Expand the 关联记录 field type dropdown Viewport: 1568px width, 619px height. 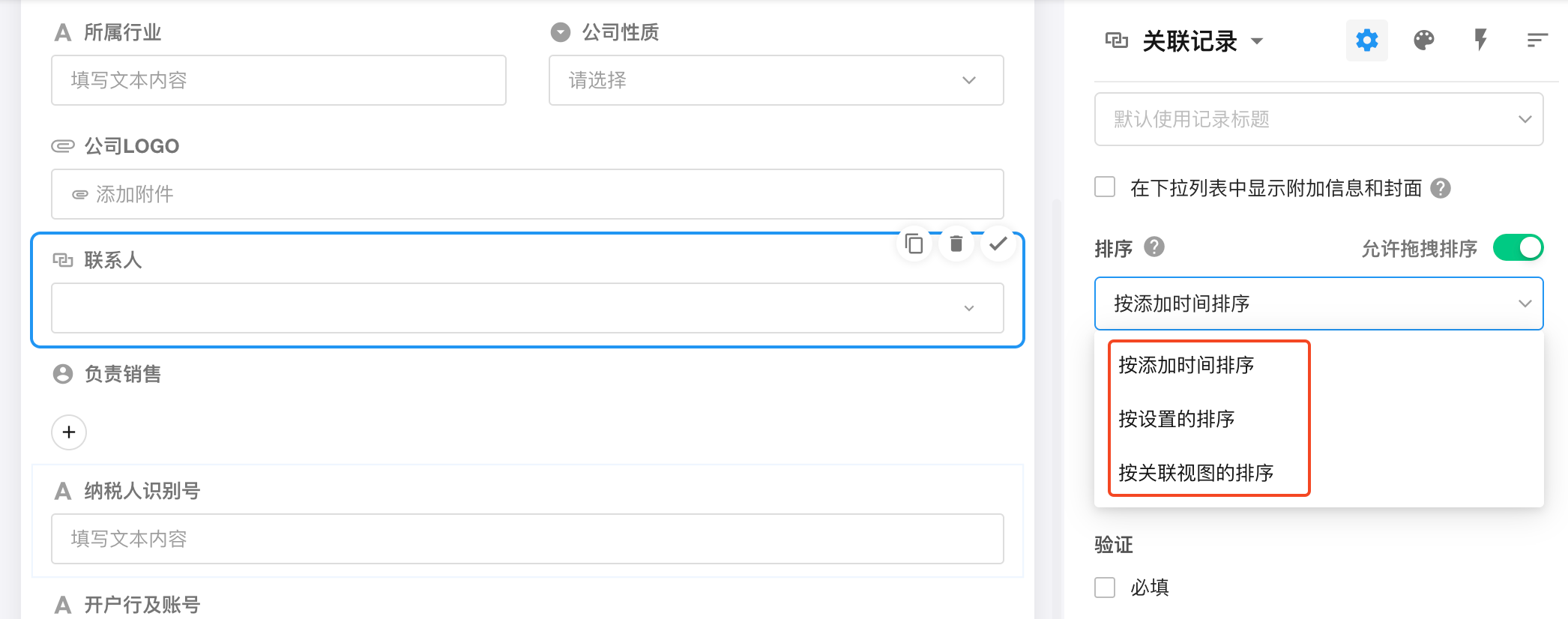pyautogui.click(x=1258, y=41)
